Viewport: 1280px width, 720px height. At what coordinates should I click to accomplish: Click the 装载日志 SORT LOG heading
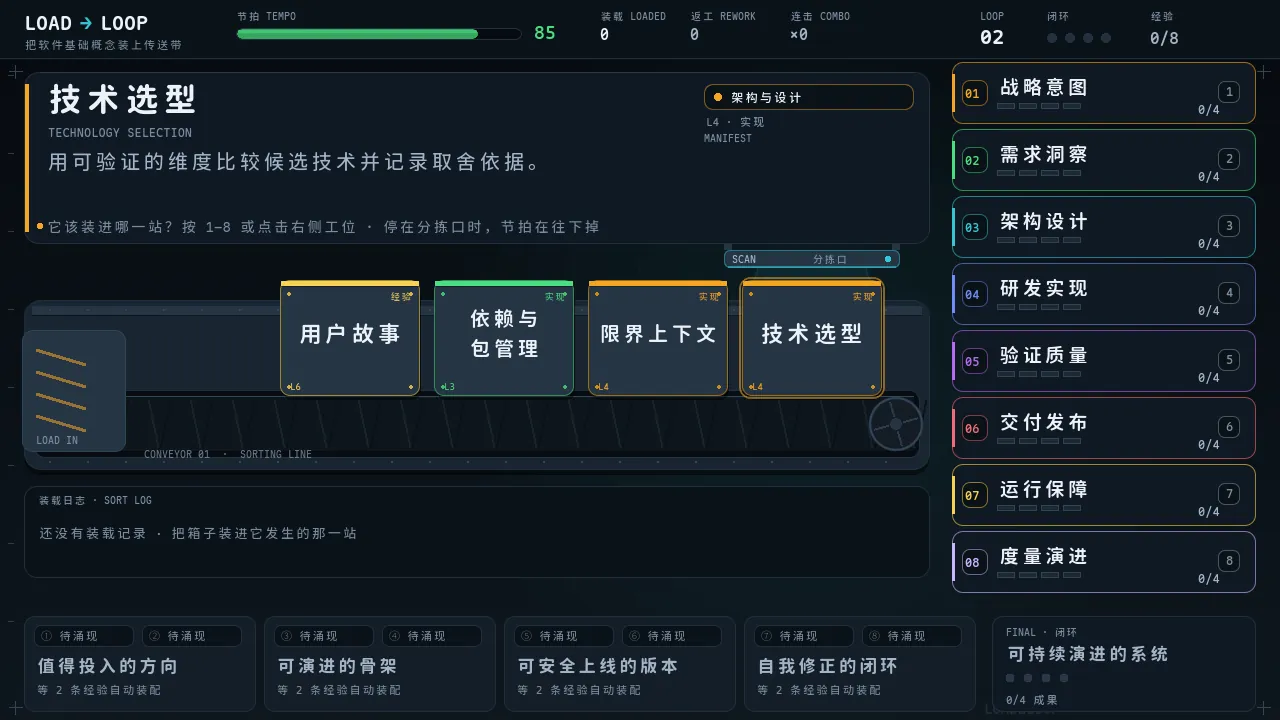click(96, 500)
